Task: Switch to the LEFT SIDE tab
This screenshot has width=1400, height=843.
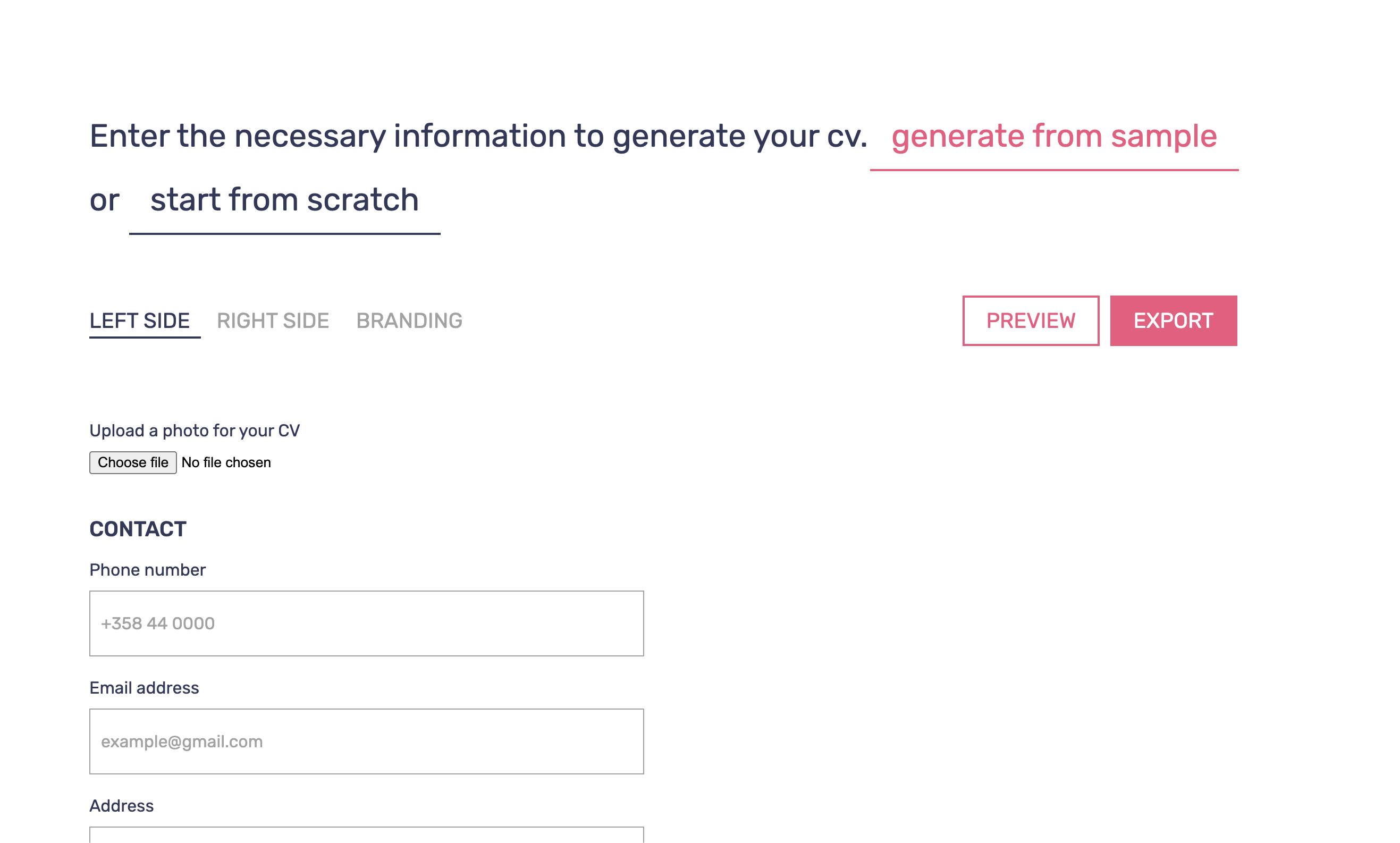Action: pos(140,321)
